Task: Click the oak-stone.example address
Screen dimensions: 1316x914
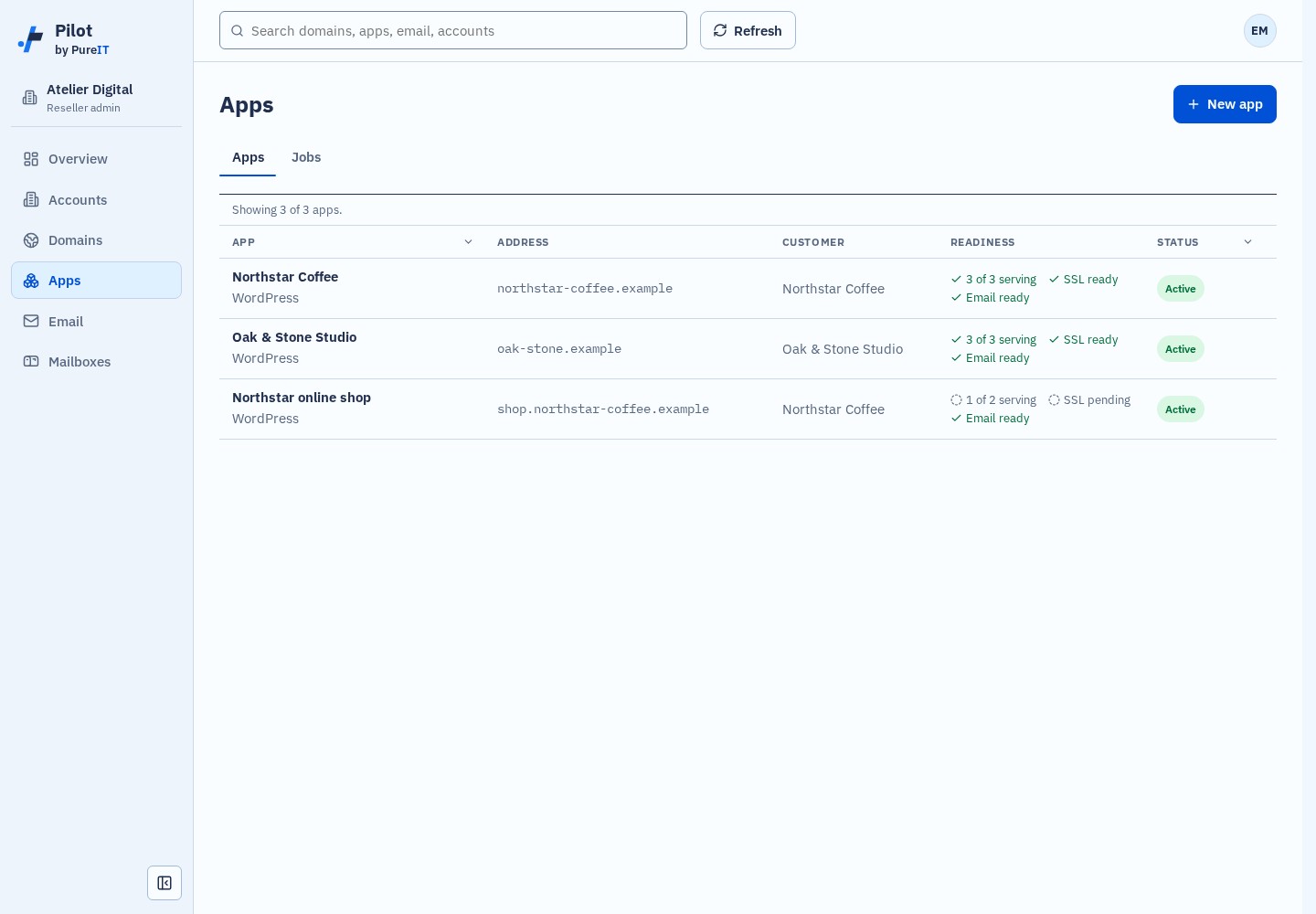Action: click(x=559, y=349)
